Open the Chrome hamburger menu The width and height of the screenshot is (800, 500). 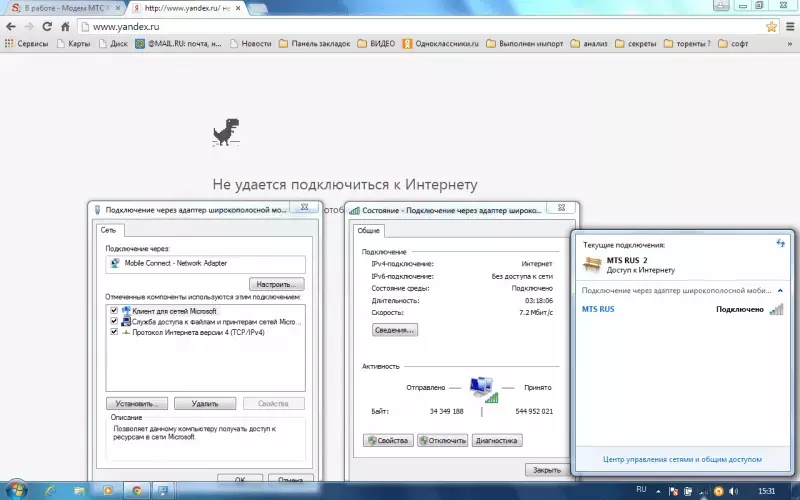pos(790,27)
